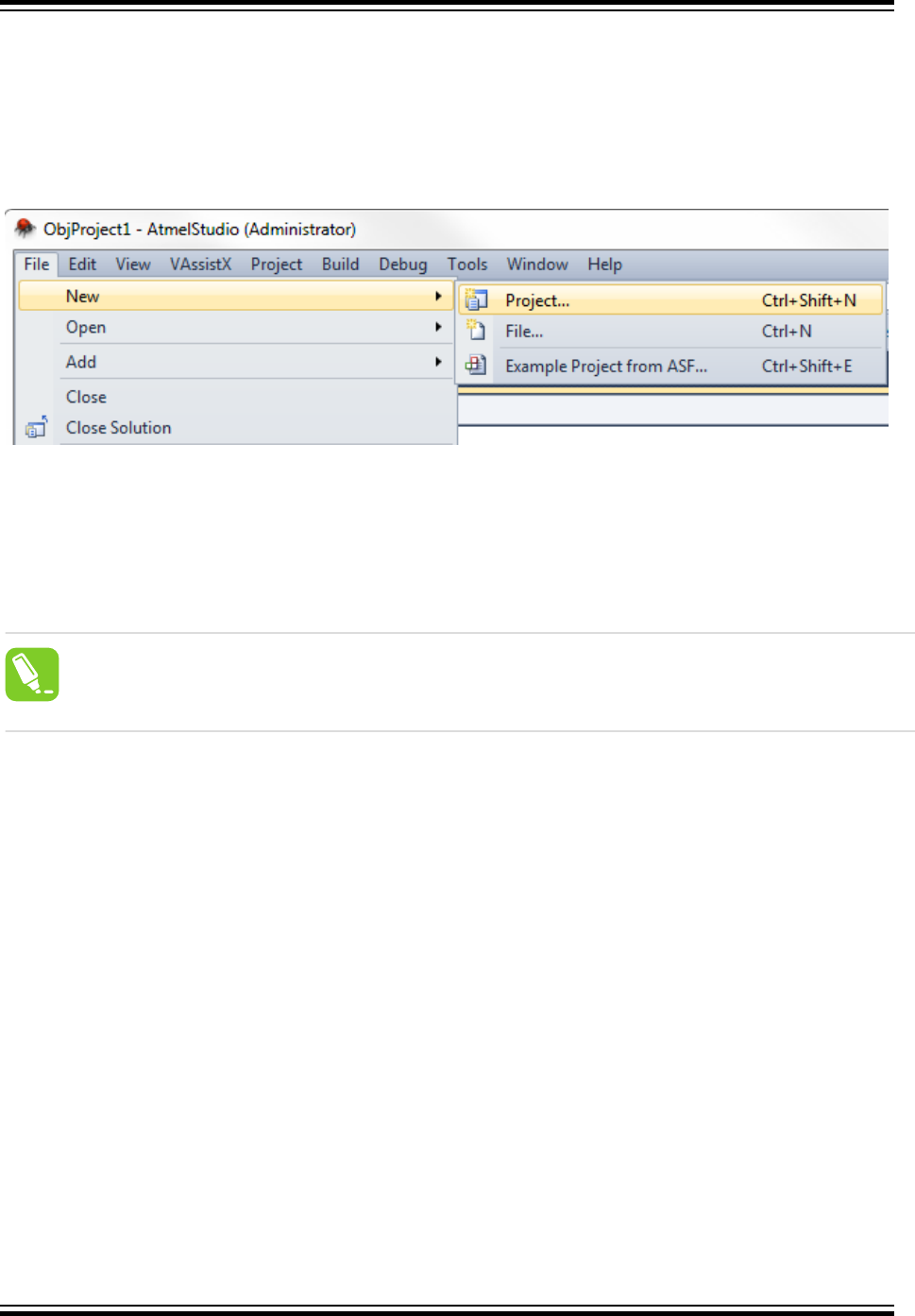This screenshot has width=915, height=1316.
Task: Choose Project... in the New submenu
Action: [x=671, y=300]
